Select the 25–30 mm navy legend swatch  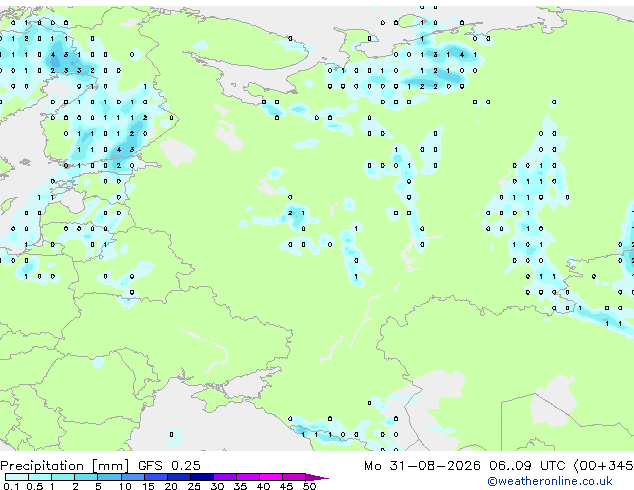[x=201, y=477]
